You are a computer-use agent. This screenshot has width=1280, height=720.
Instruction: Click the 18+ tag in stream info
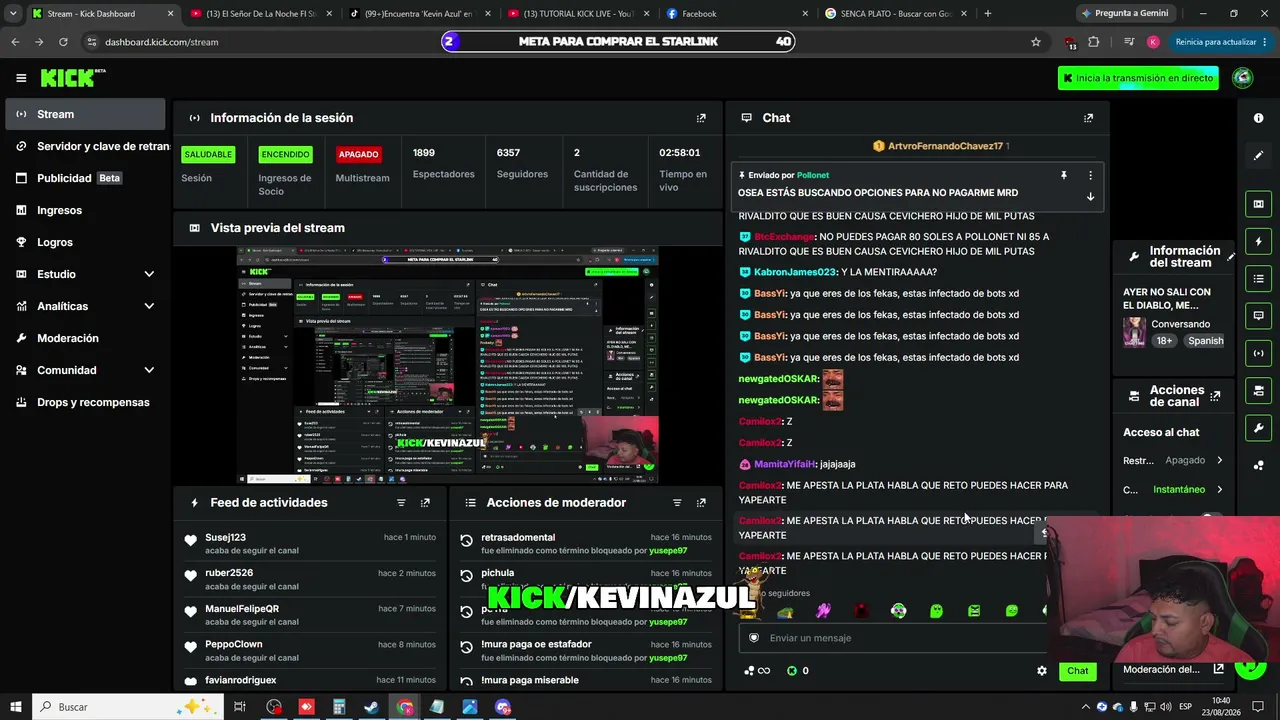[x=1164, y=341]
